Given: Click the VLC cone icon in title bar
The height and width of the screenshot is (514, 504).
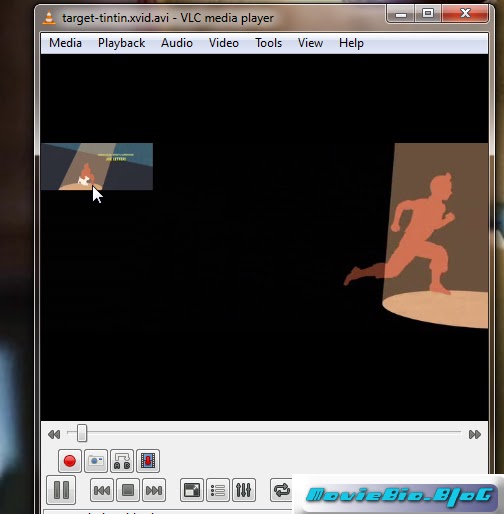Looking at the screenshot, I should click(49, 18).
